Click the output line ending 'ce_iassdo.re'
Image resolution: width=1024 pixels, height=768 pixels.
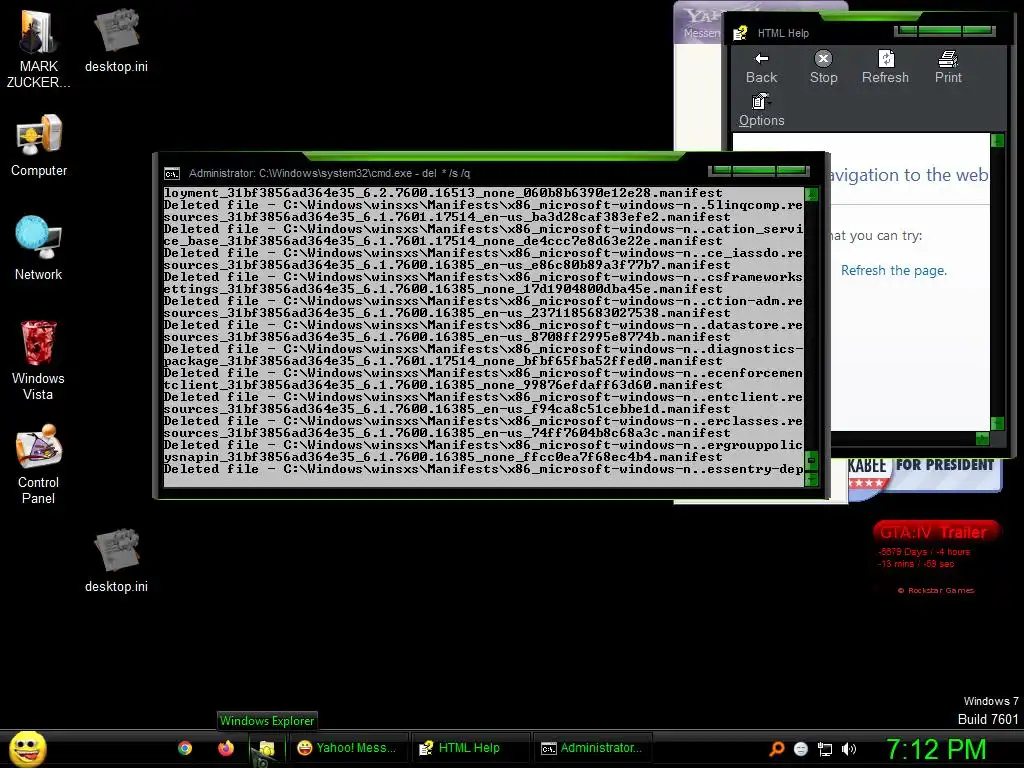click(483, 253)
